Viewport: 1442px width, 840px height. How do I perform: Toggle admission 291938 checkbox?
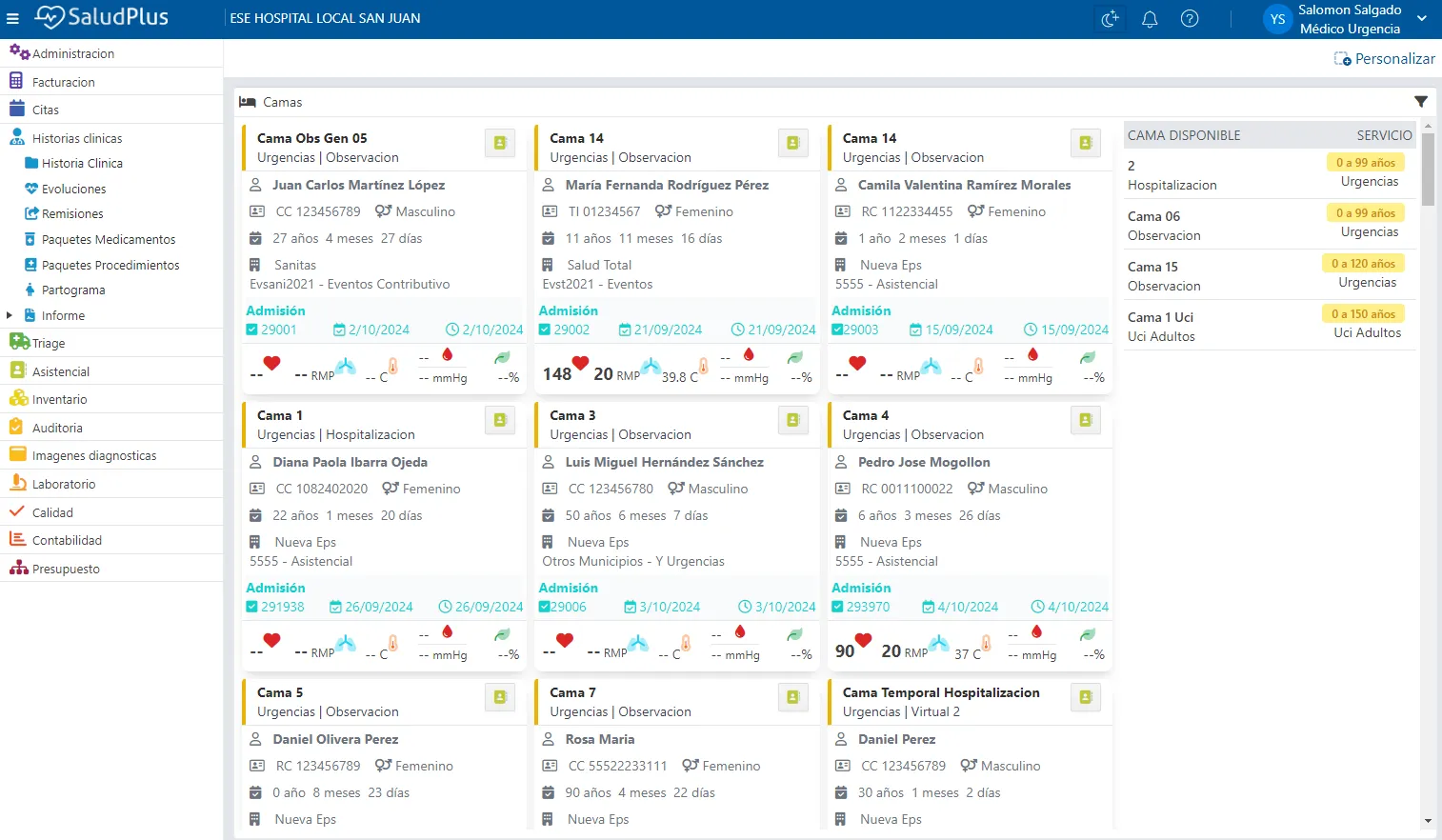point(251,607)
